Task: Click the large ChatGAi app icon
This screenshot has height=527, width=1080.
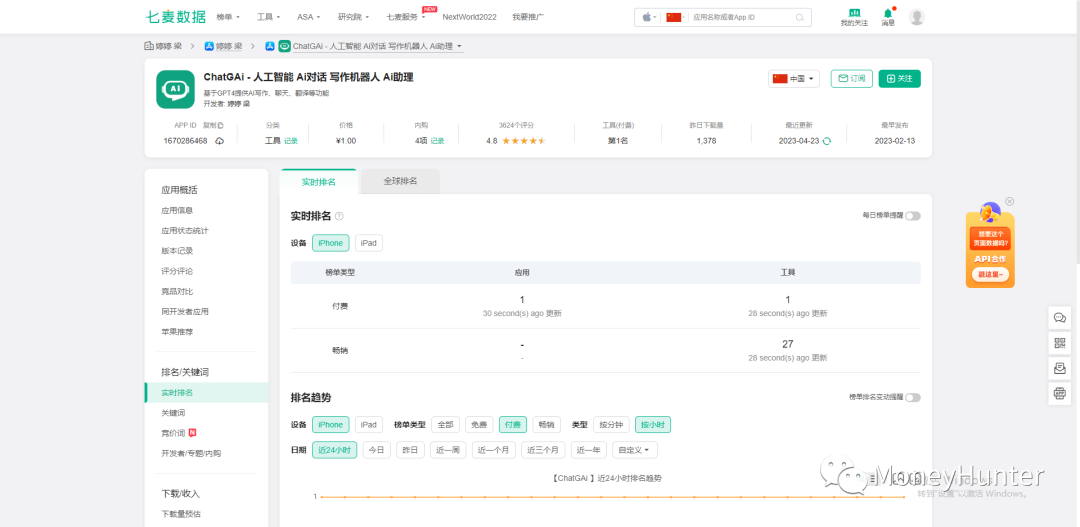Action: (175, 89)
